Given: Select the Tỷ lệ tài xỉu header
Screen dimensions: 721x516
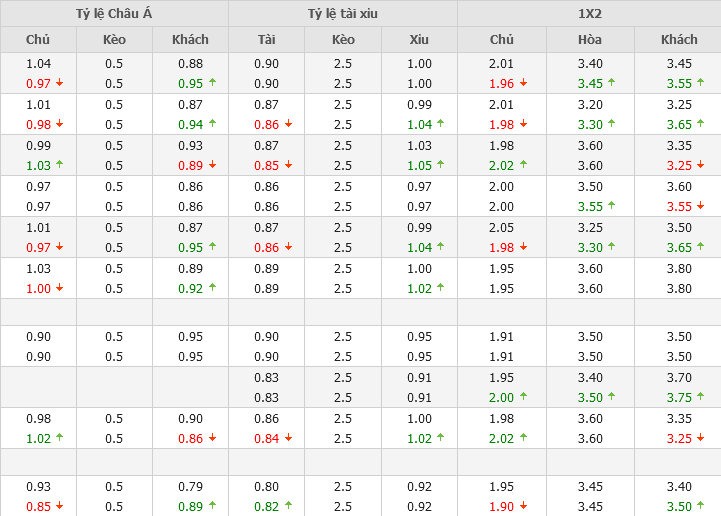Looking at the screenshot, I should (x=343, y=13).
